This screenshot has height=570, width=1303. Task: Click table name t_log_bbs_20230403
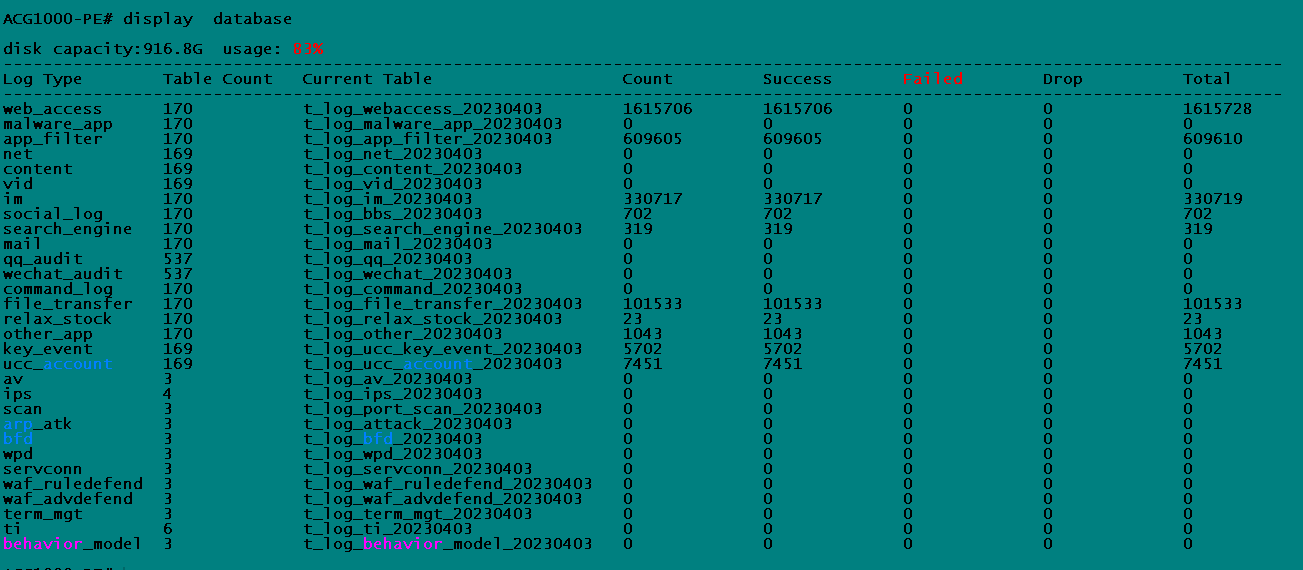tap(393, 214)
